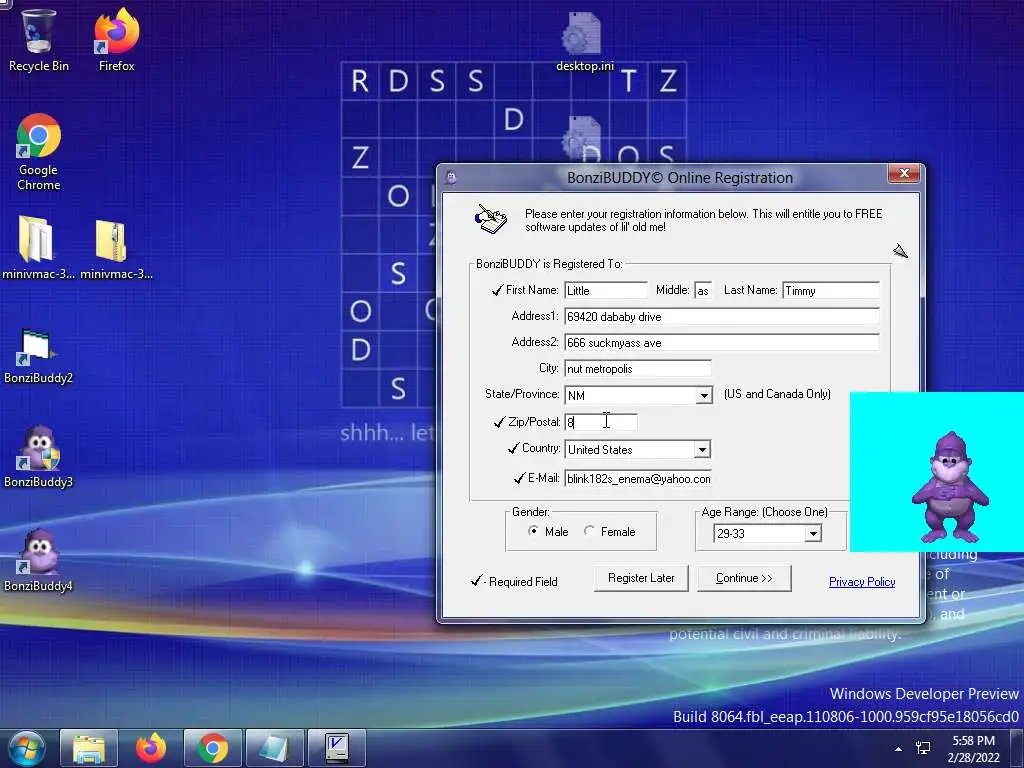
Task: Open the clock showing 5:58 PM
Action: [974, 749]
